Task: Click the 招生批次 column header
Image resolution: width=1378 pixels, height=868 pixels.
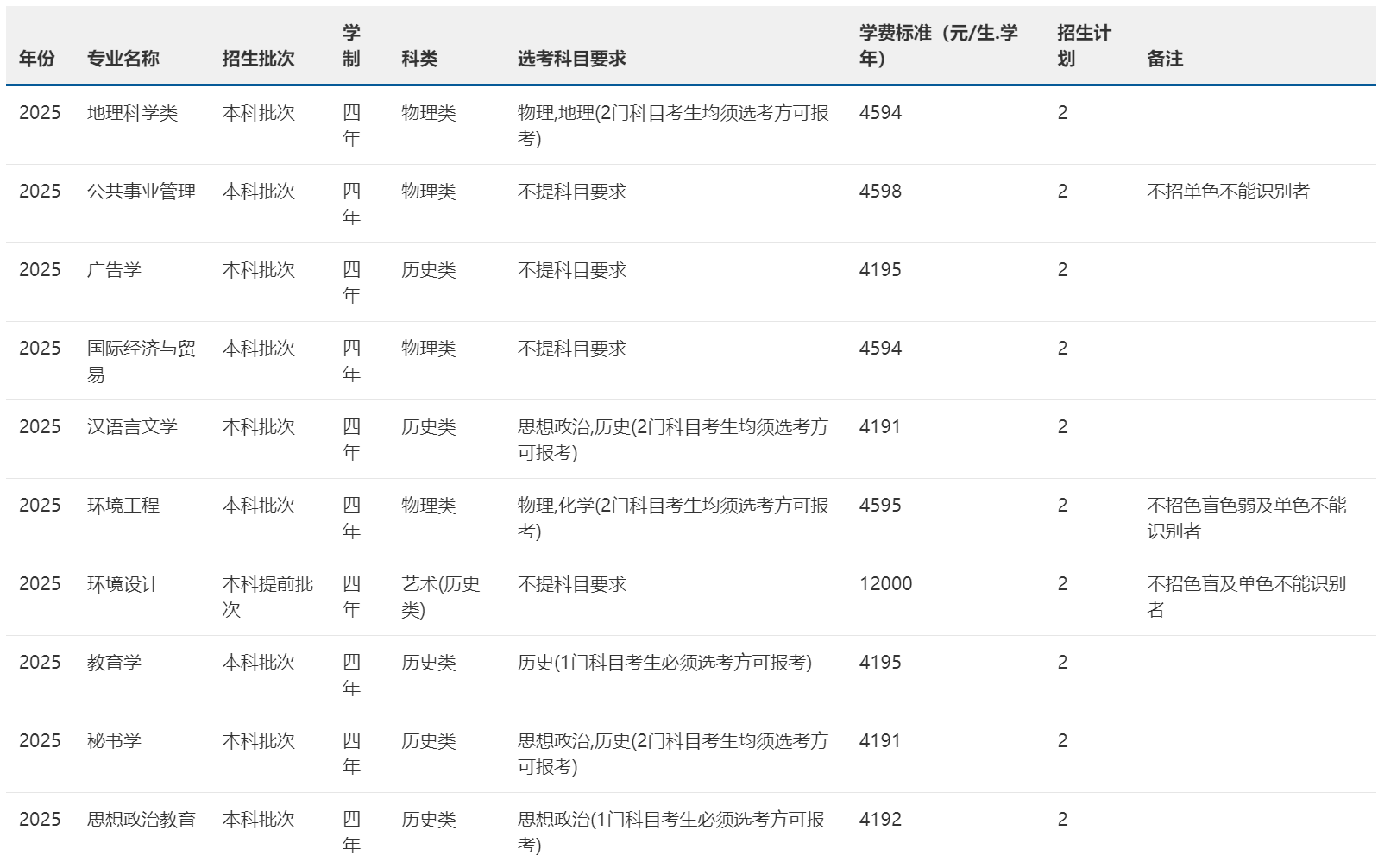Action: 258,59
